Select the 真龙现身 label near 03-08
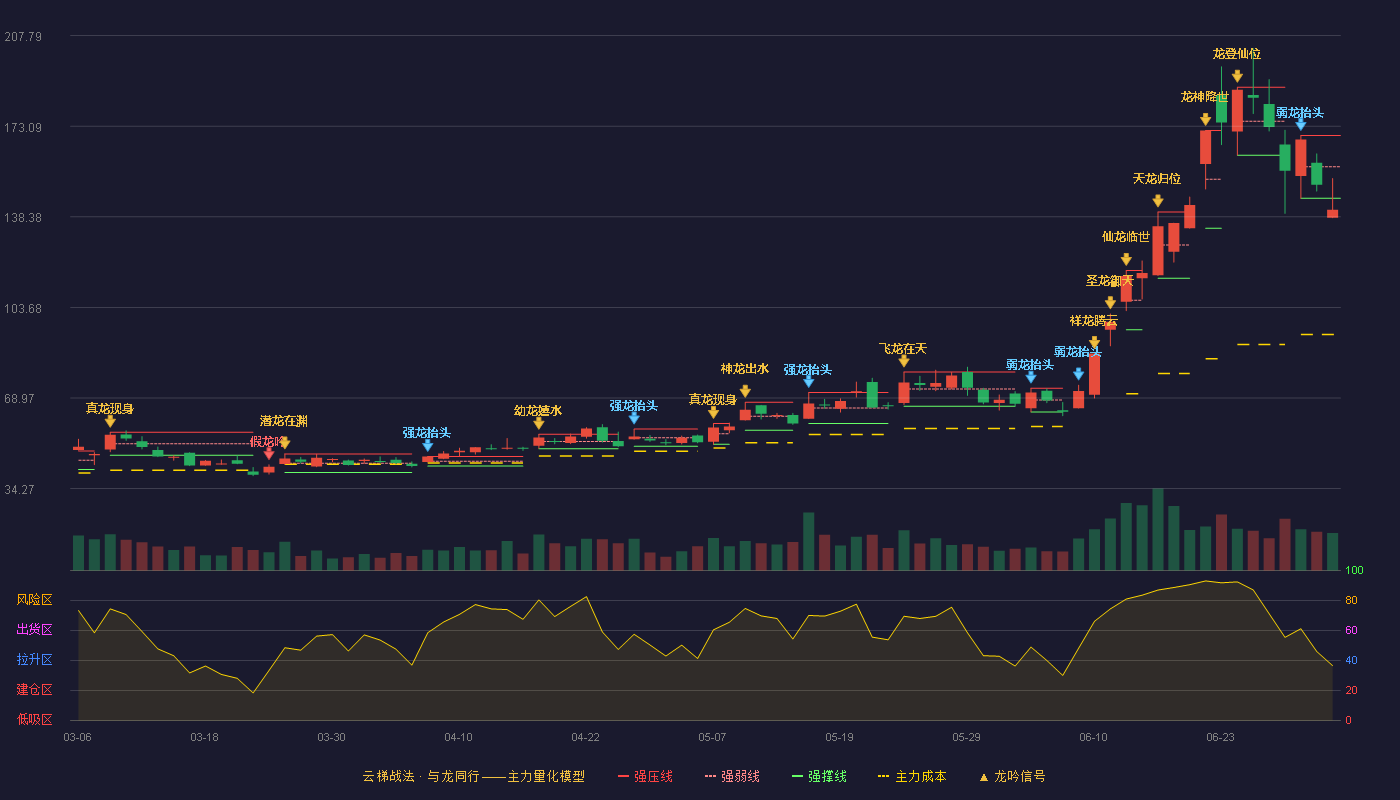The image size is (1400, 800). click(x=110, y=409)
